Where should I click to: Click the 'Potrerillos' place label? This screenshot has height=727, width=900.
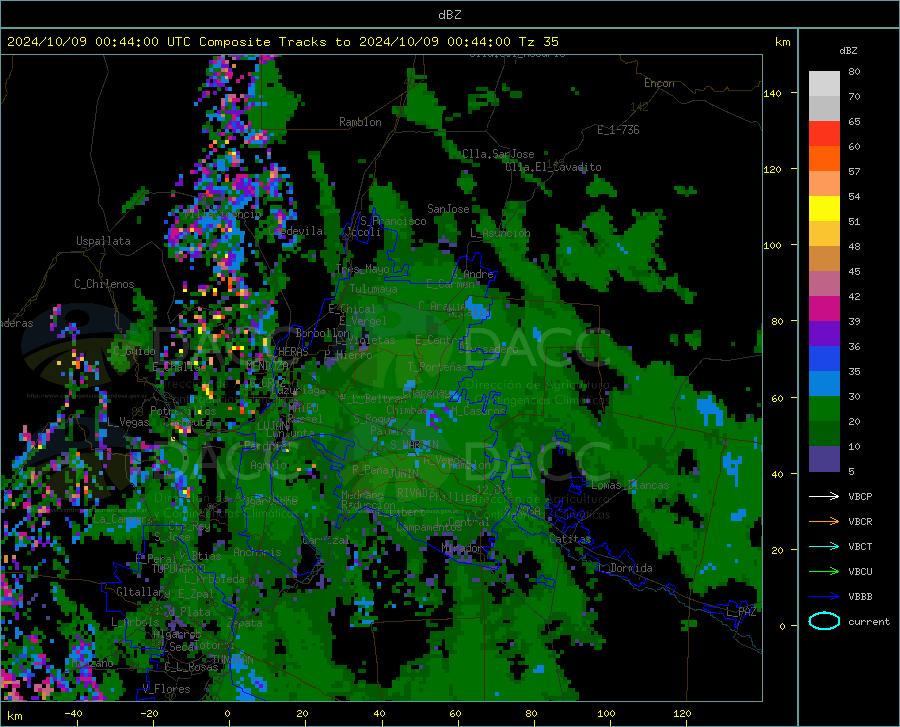click(x=183, y=411)
